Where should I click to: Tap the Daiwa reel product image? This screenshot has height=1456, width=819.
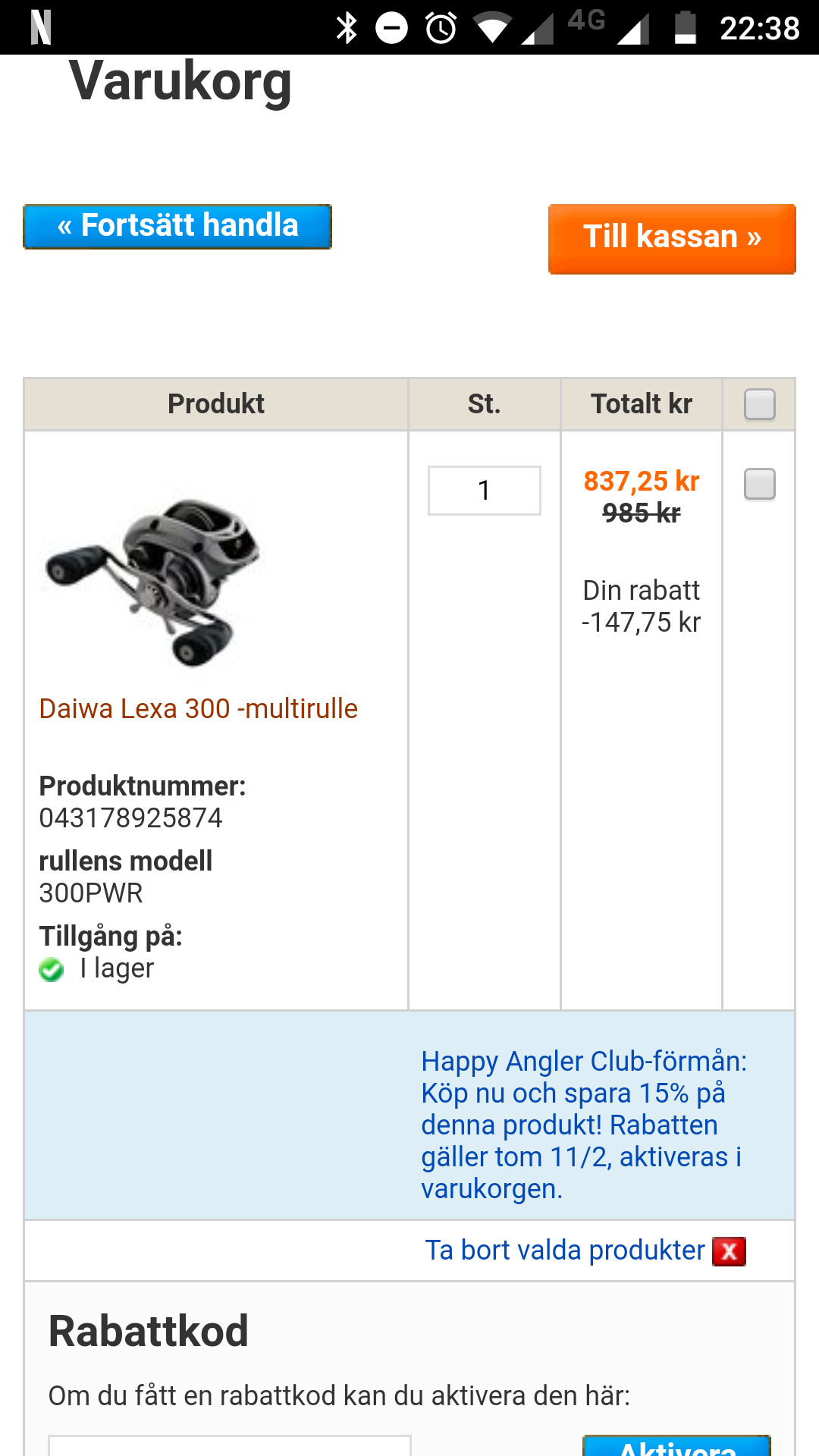pos(153,580)
